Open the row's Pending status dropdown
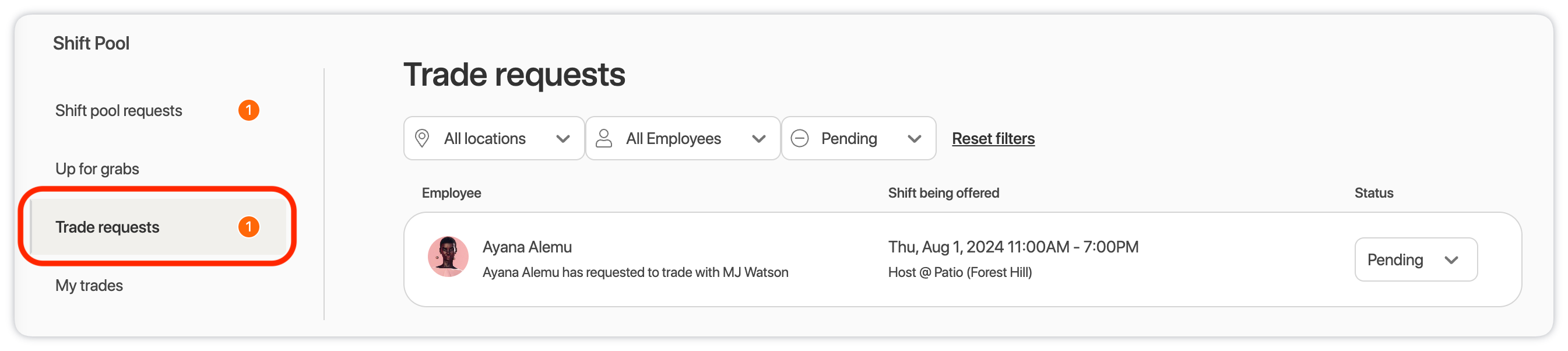Image resolution: width=1568 pixels, height=351 pixels. [1416, 259]
